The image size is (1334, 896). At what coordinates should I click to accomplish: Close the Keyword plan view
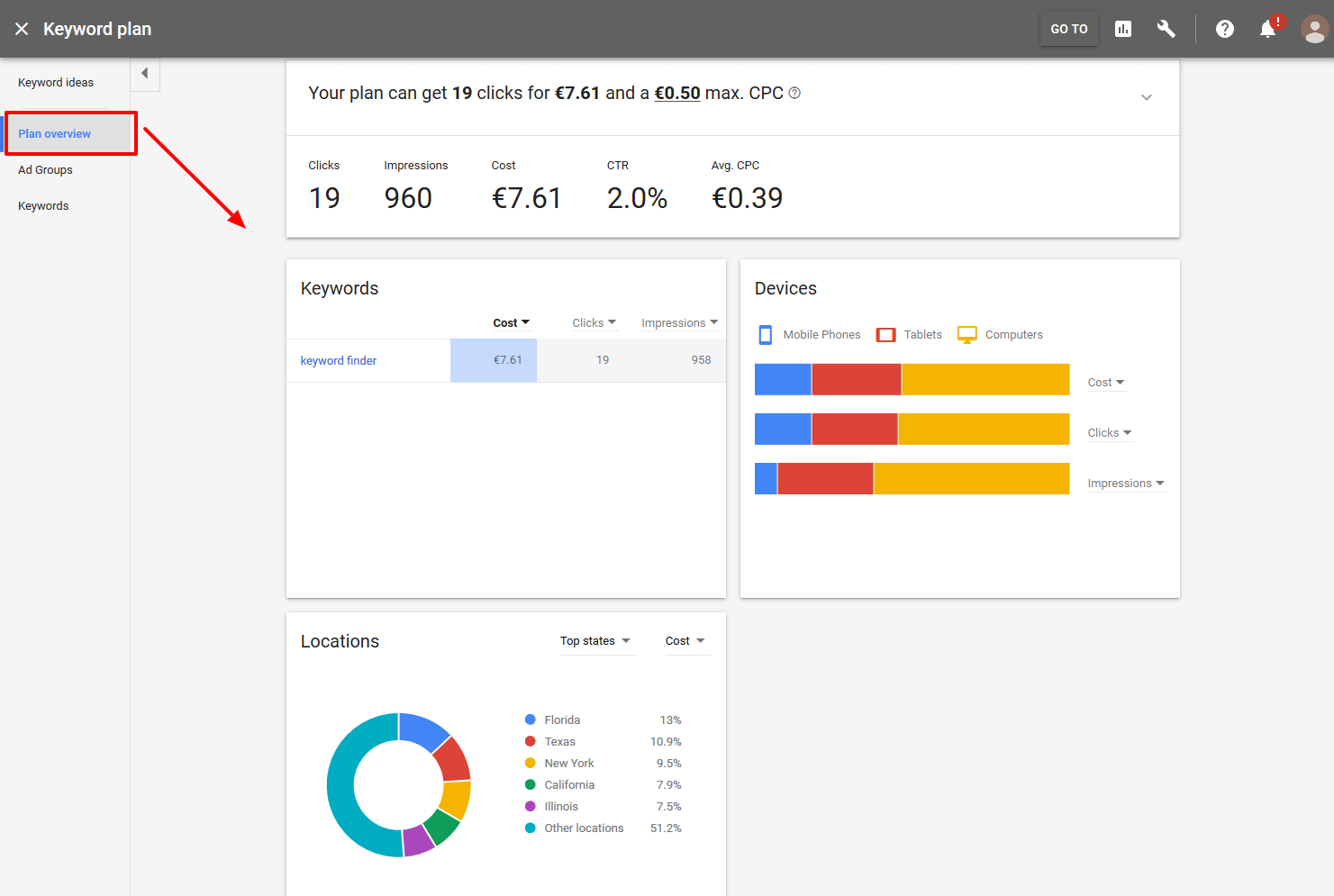click(x=22, y=29)
